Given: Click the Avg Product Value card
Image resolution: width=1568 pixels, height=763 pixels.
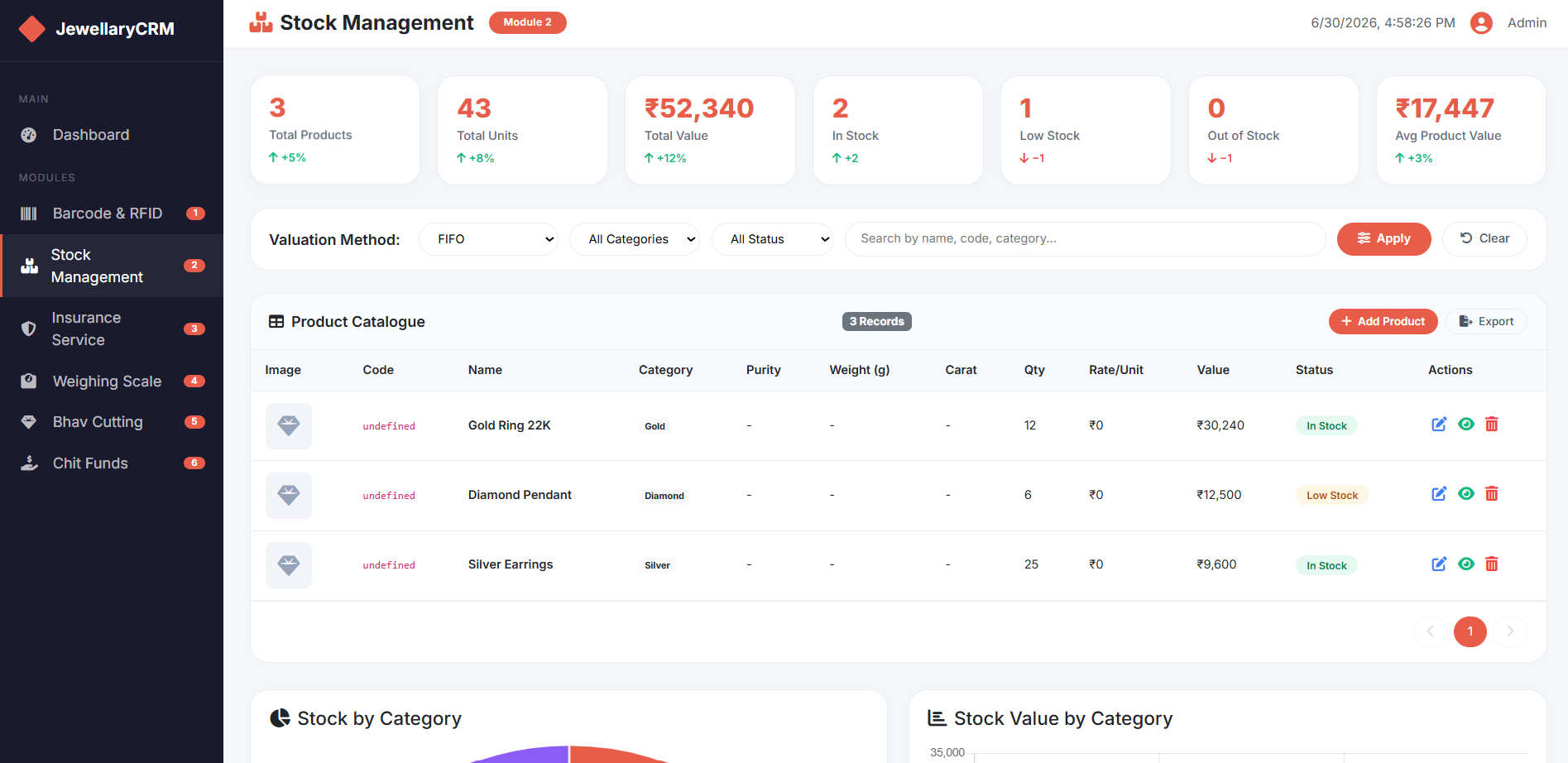Looking at the screenshot, I should point(1461,130).
